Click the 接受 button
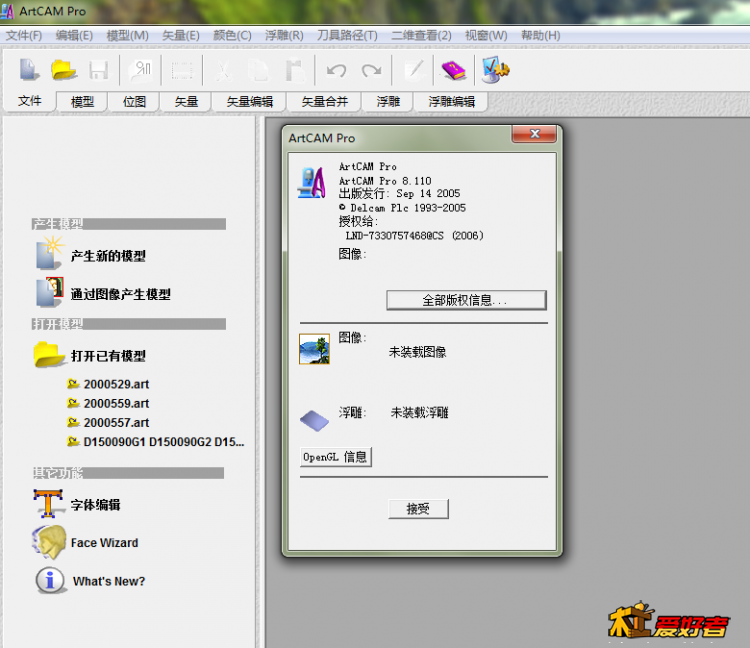Screen dimensions: 750x648 pyautogui.click(x=418, y=509)
